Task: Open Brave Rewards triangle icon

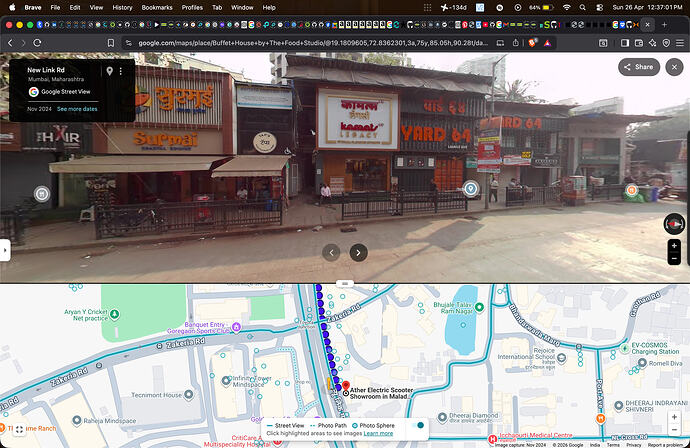Action: (x=547, y=43)
